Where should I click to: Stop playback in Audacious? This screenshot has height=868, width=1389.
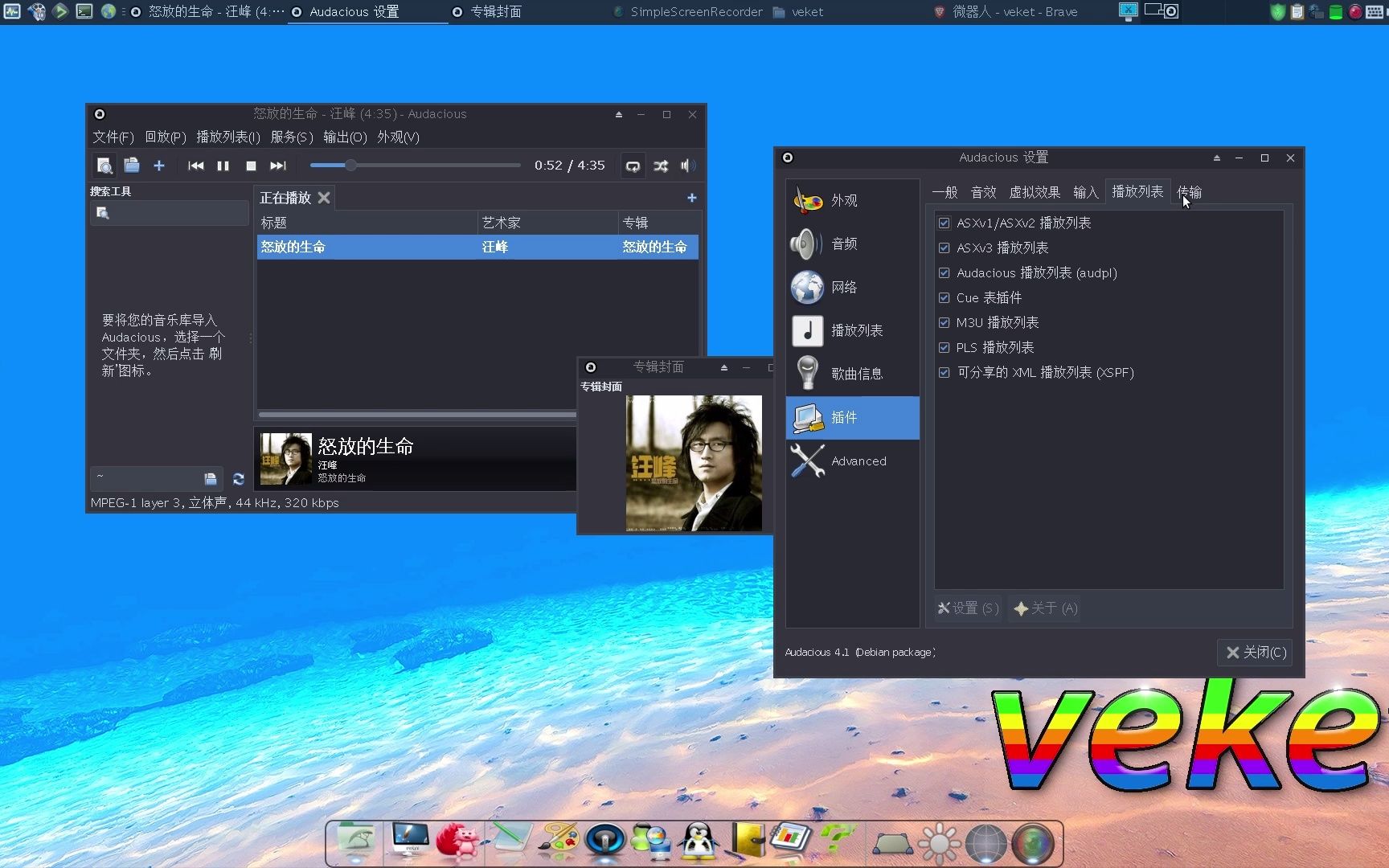pyautogui.click(x=251, y=166)
